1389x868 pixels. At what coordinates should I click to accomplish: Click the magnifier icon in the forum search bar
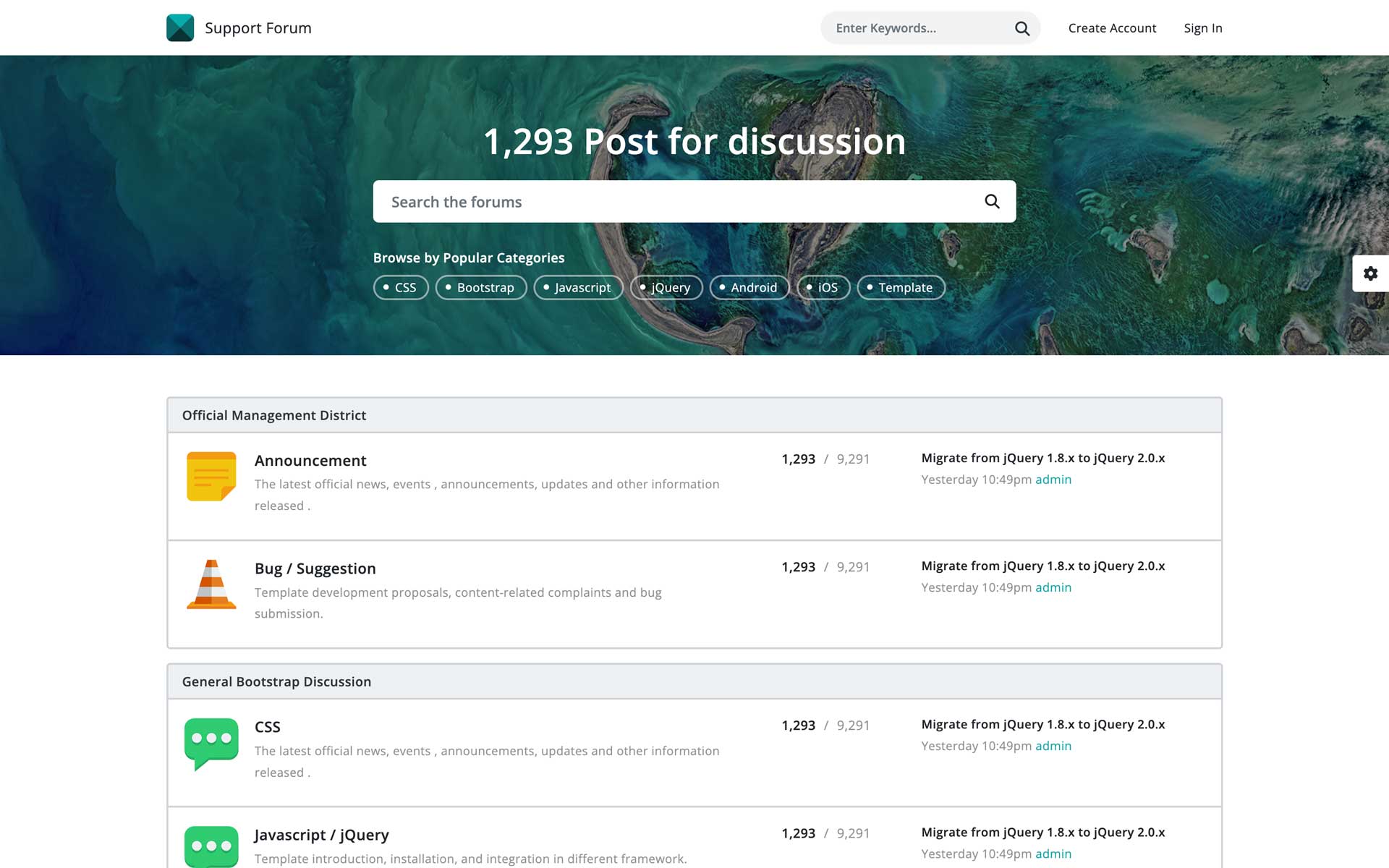click(x=990, y=201)
